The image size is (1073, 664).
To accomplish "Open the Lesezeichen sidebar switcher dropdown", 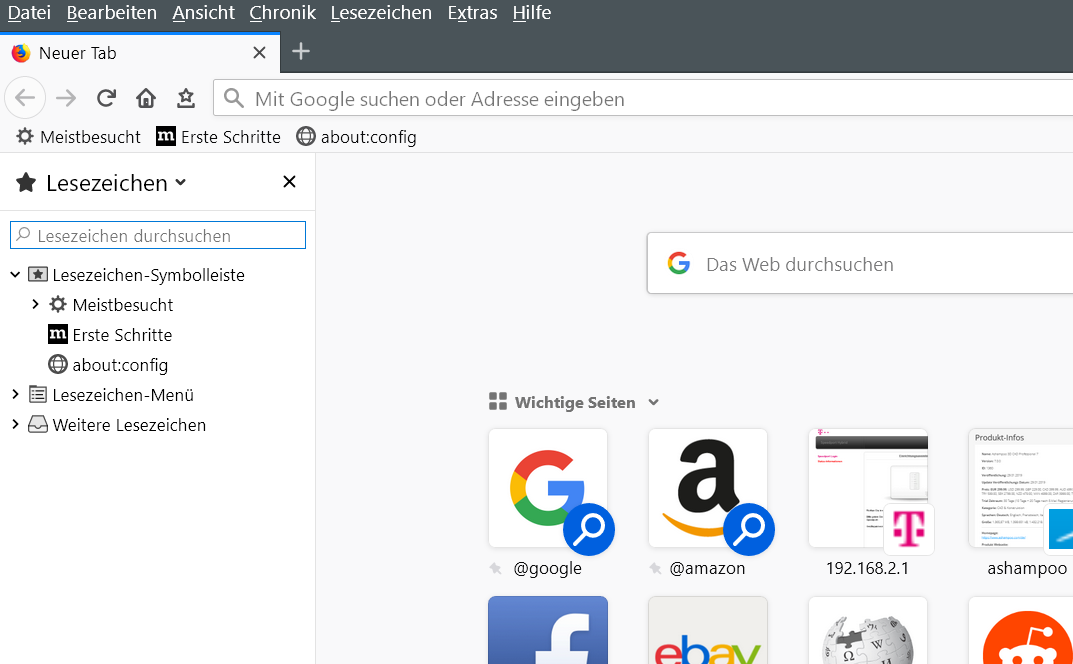I will click(x=180, y=182).
